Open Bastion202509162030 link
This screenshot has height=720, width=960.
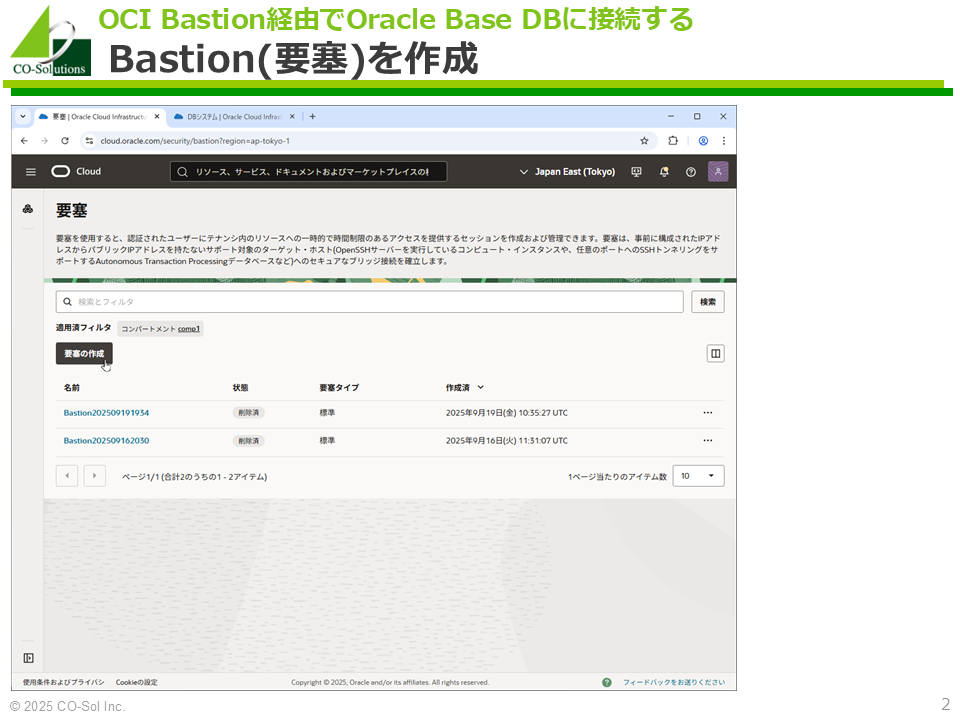tap(107, 441)
